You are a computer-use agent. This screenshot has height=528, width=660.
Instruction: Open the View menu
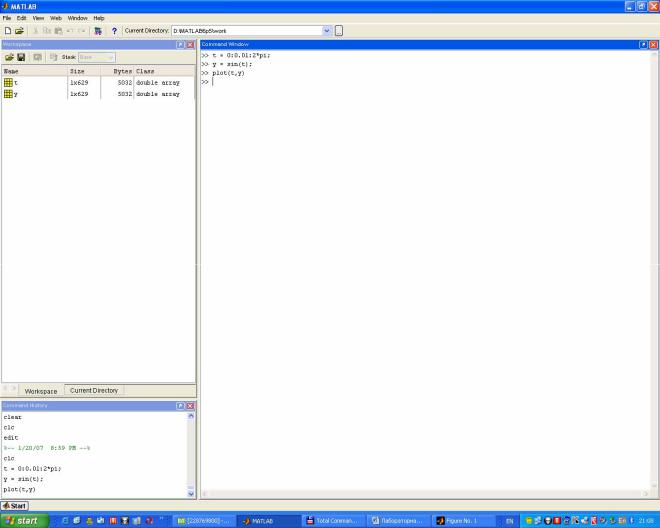coord(38,18)
